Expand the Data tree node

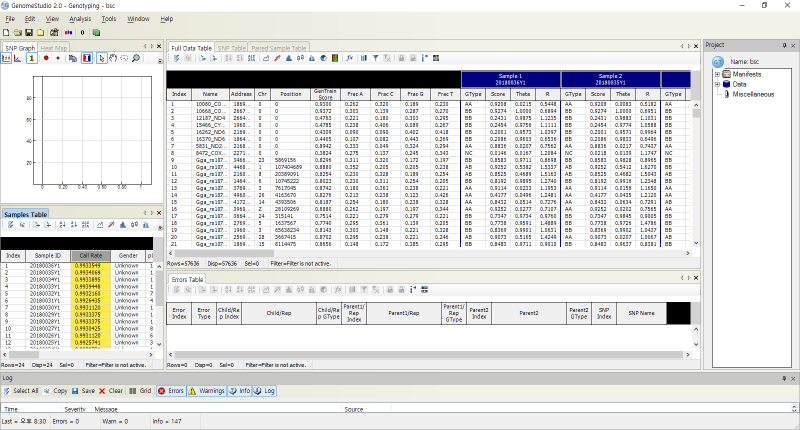717,84
